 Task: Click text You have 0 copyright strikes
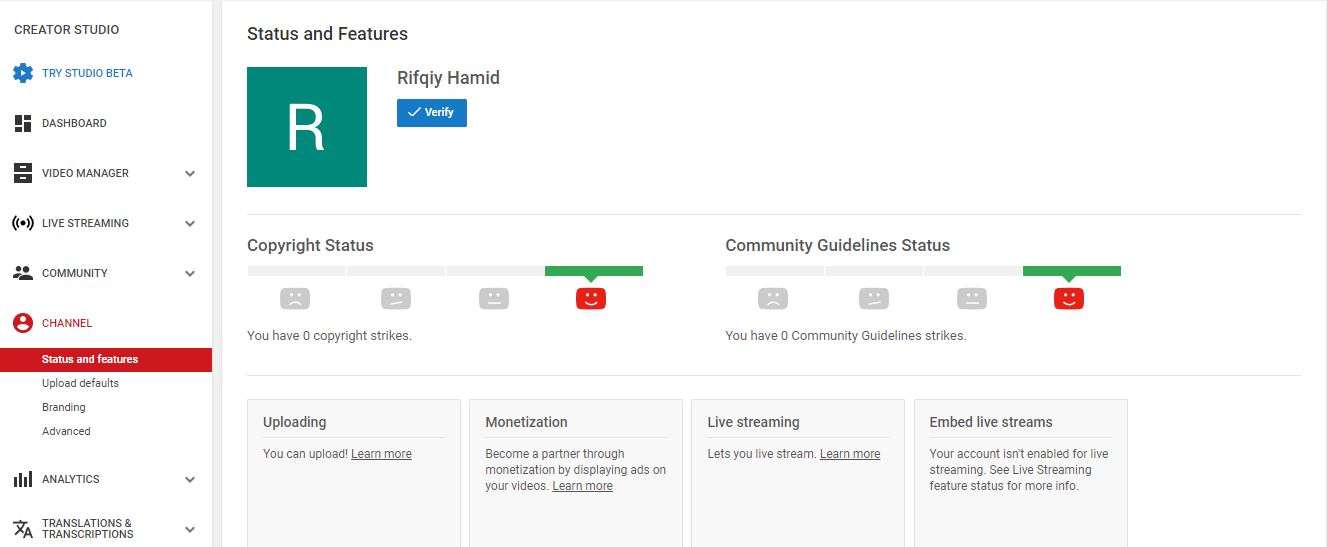[329, 336]
